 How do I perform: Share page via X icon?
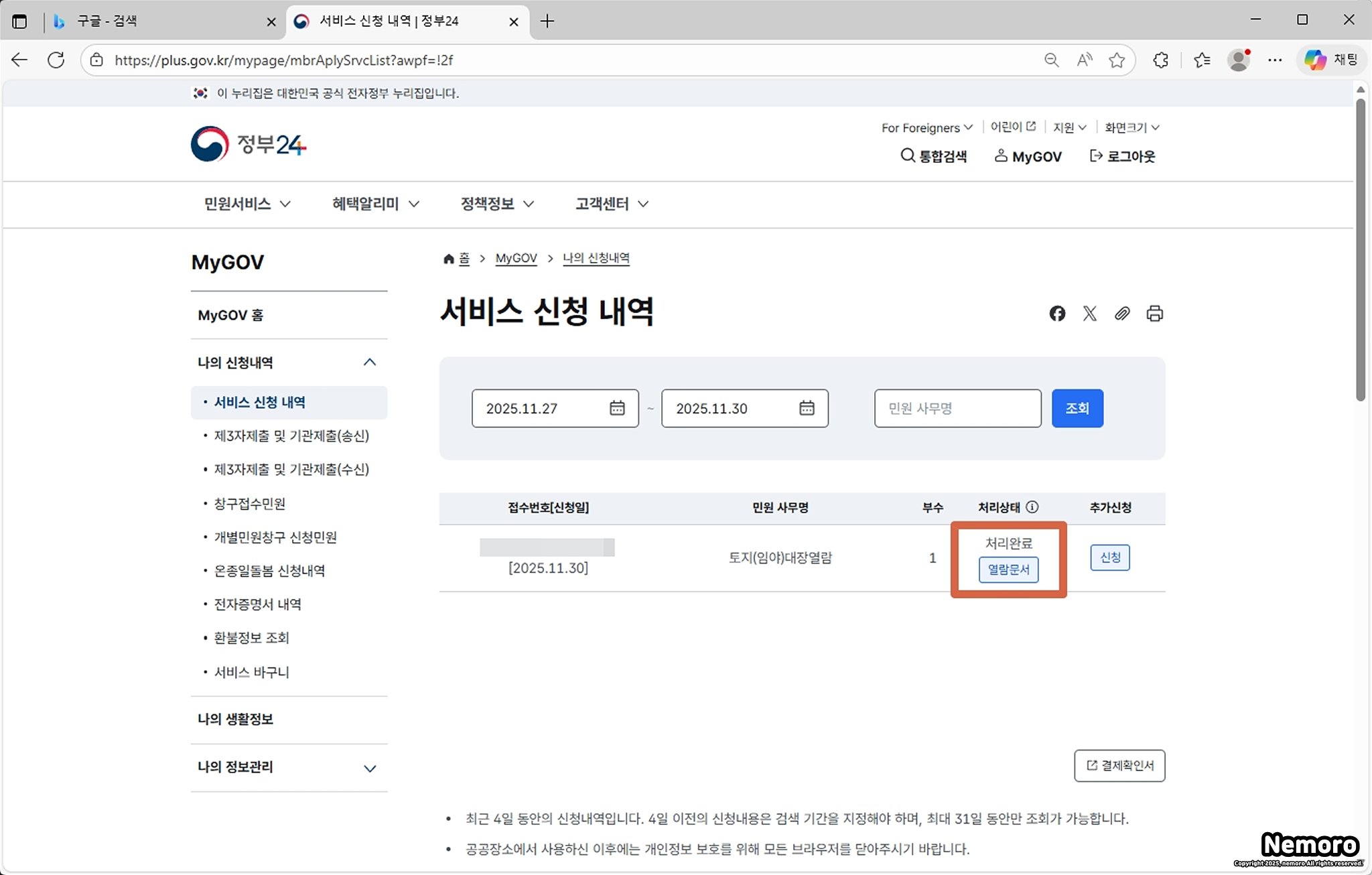tap(1090, 314)
